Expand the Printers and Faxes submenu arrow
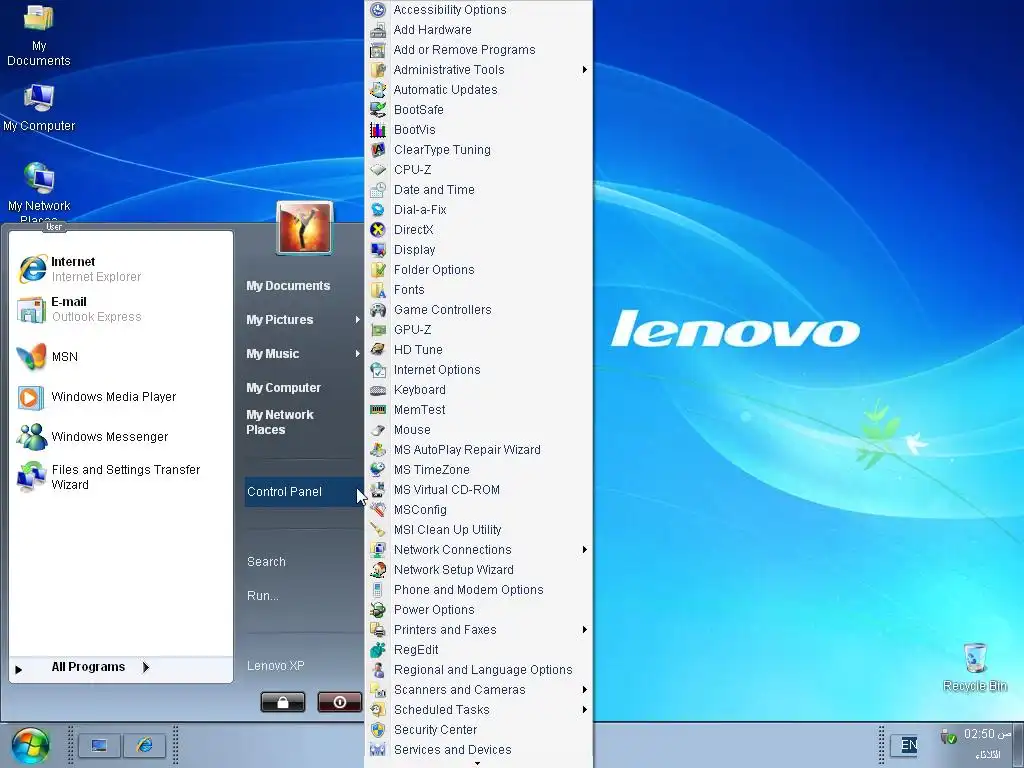 tap(584, 630)
